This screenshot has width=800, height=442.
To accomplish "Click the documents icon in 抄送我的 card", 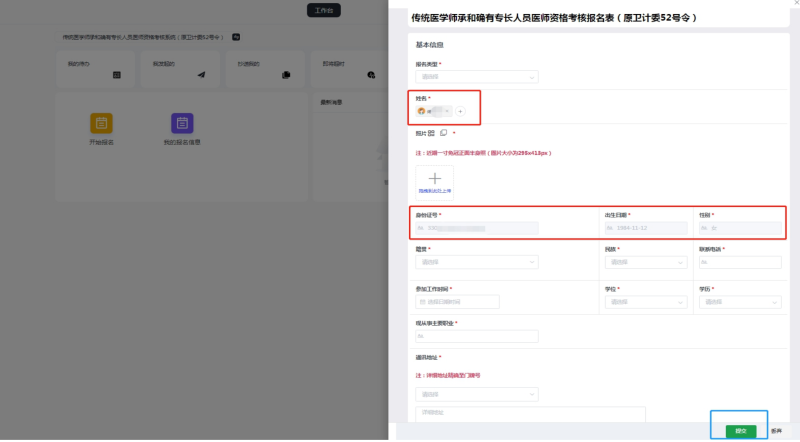I will (x=286, y=75).
